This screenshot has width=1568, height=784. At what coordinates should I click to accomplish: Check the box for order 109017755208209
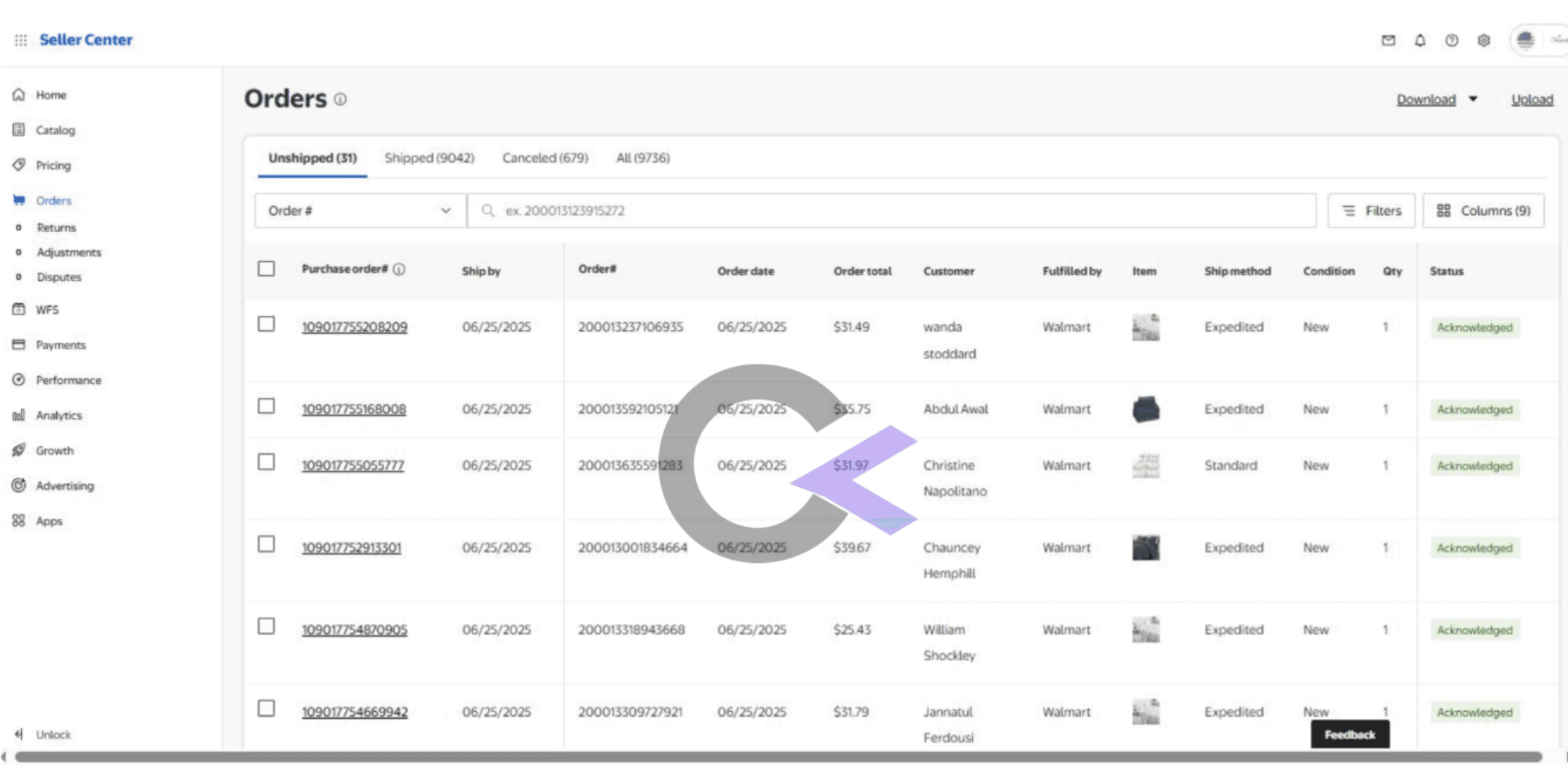267,324
